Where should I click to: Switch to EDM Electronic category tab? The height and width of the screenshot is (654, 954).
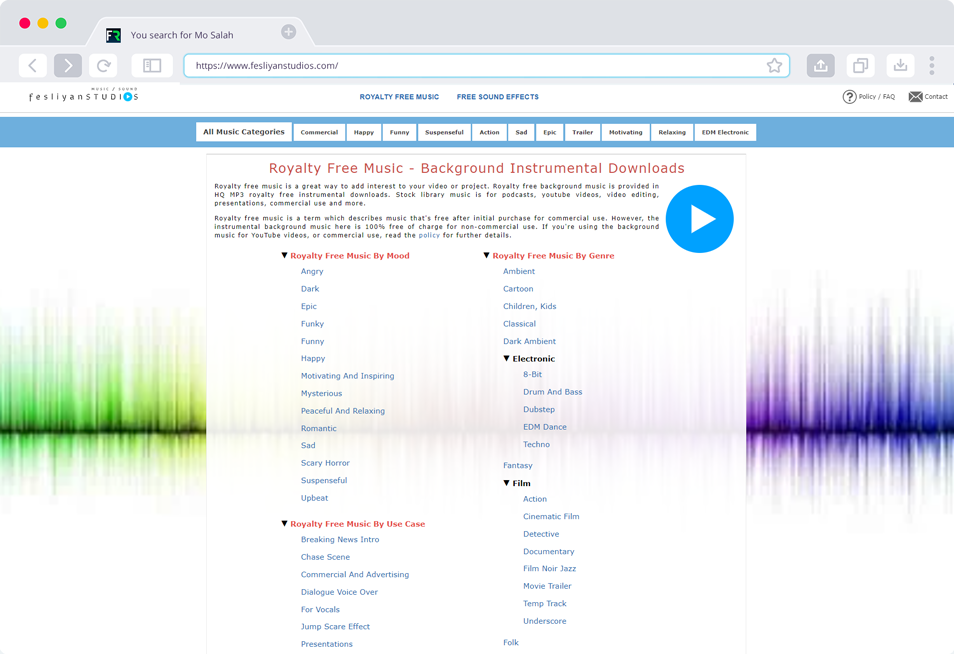tap(724, 132)
